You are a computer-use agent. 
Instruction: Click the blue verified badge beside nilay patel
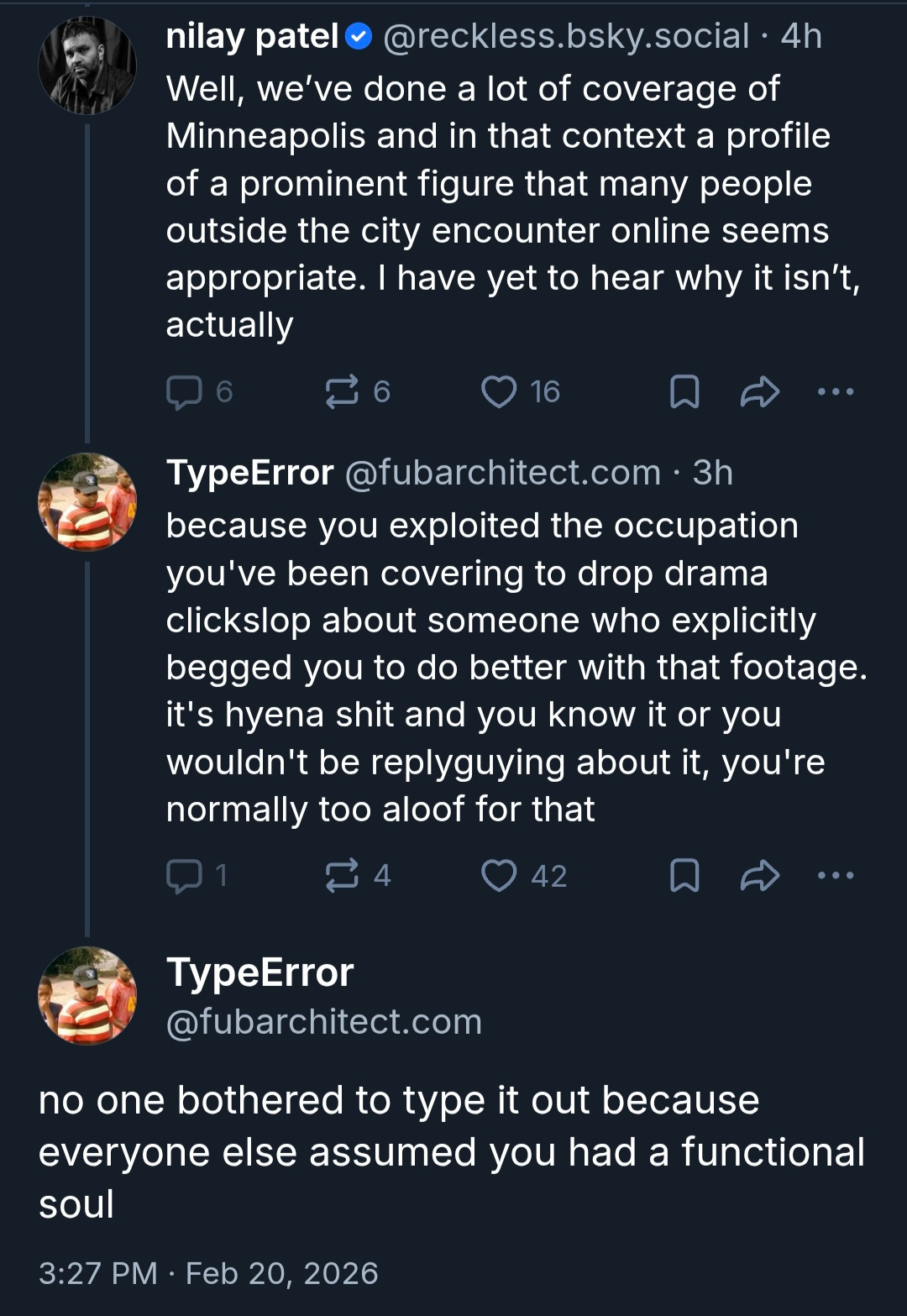point(359,36)
